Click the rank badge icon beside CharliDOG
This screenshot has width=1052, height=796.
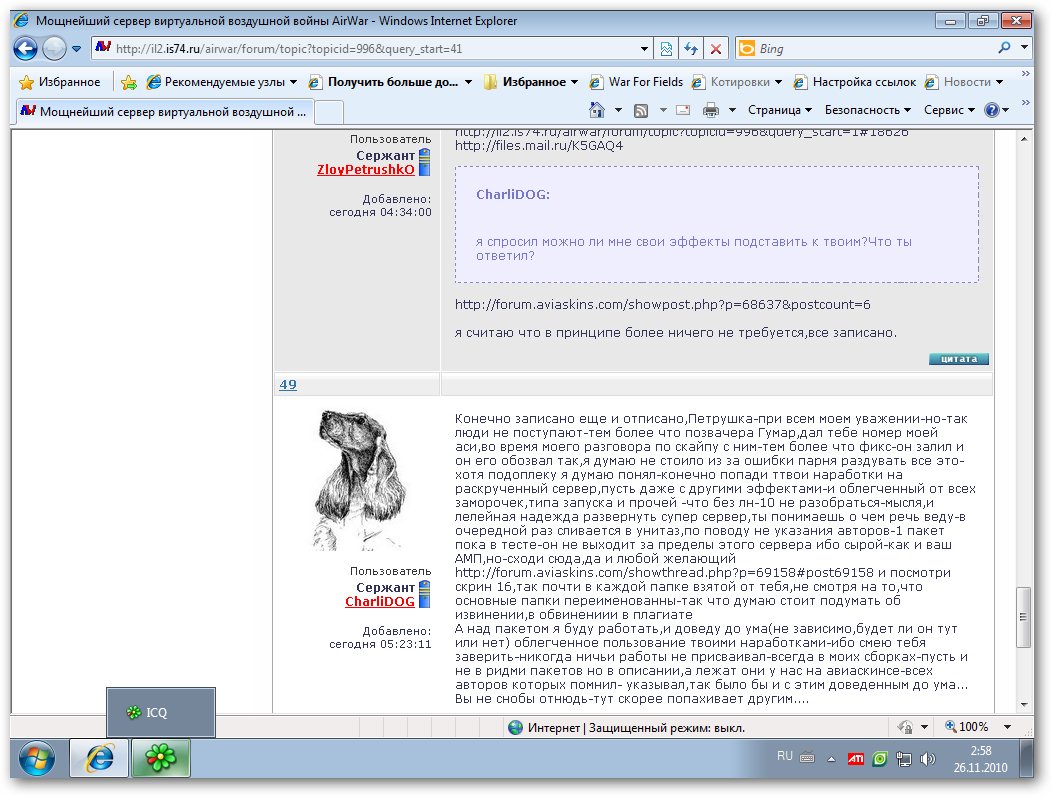[424, 595]
